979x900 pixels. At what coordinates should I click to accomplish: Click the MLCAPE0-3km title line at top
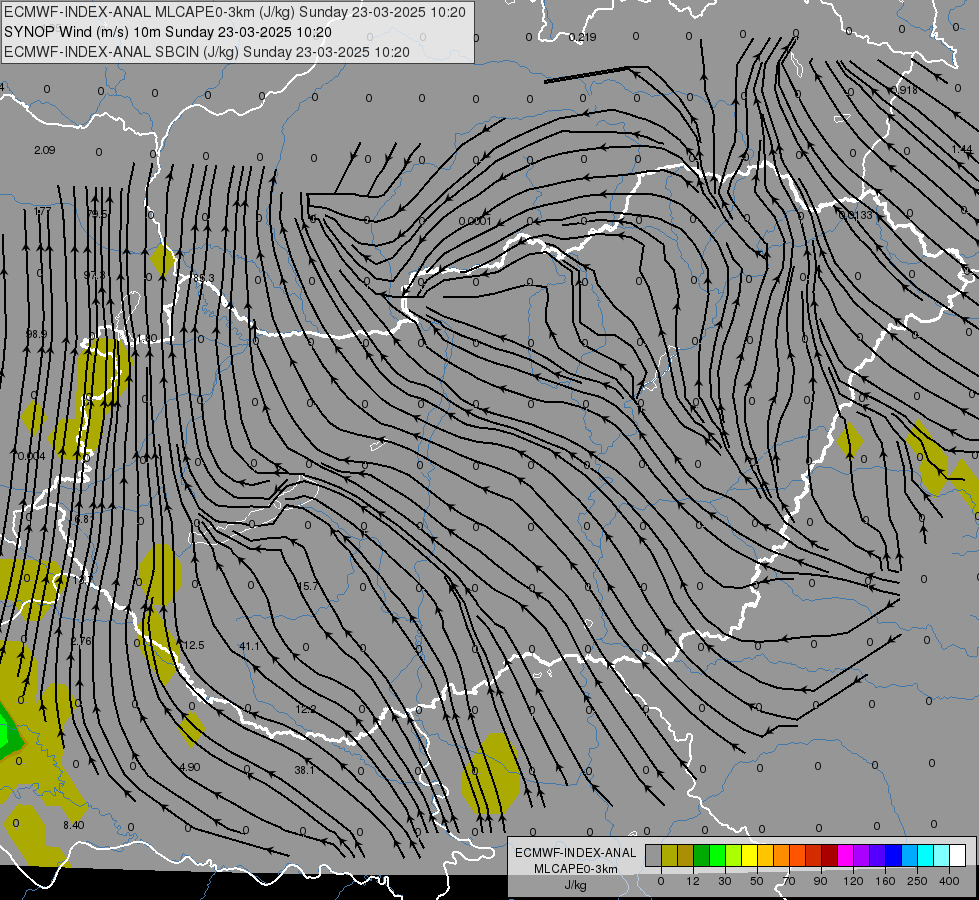(x=235, y=12)
